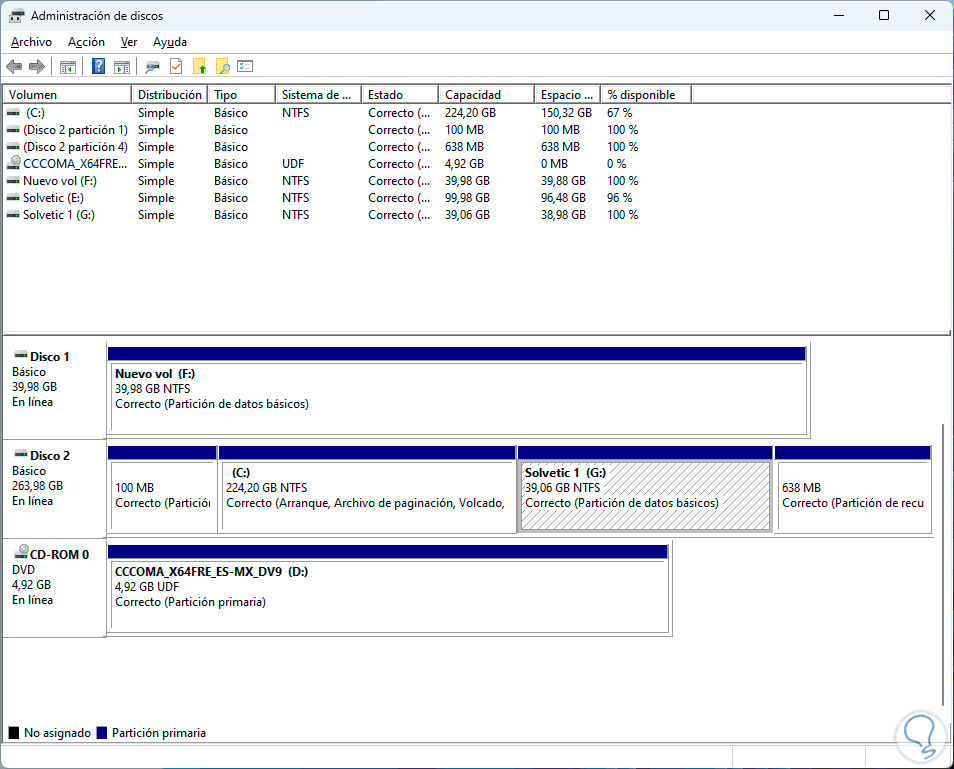Sort by the Volumen column header
The image size is (954, 769).
68,94
